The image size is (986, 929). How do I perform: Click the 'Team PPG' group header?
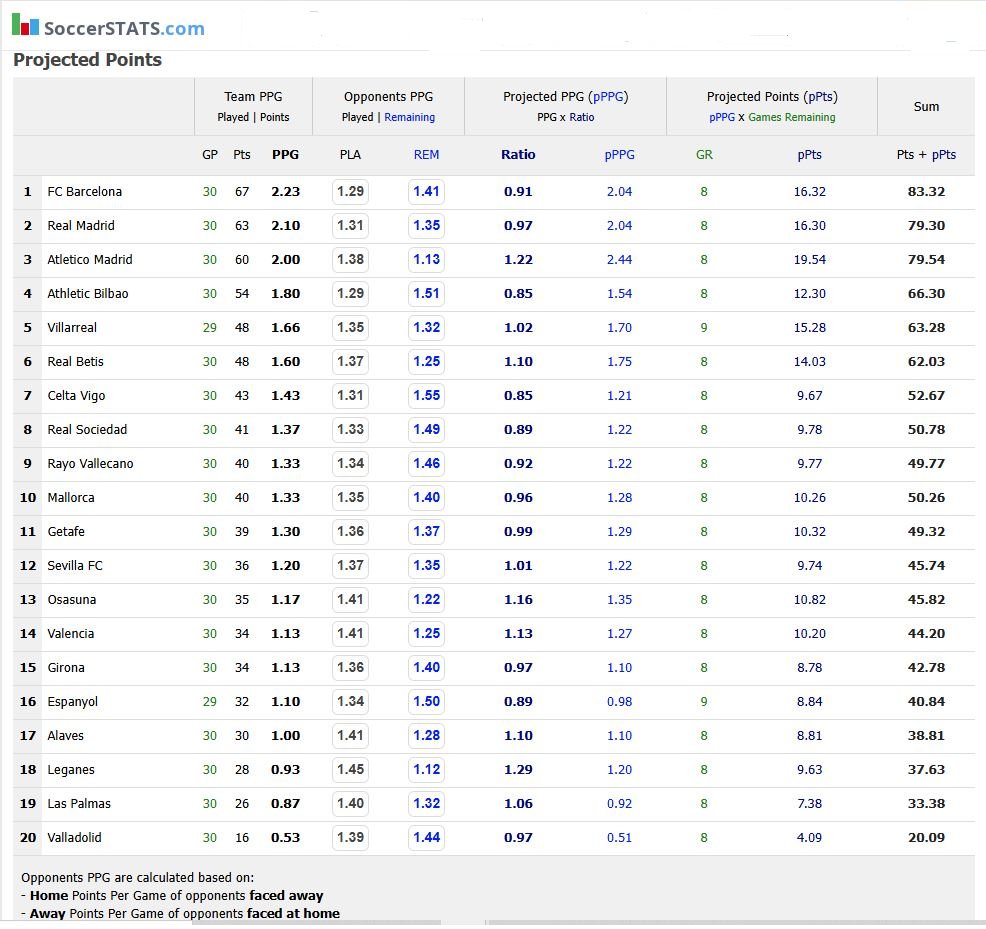click(253, 97)
